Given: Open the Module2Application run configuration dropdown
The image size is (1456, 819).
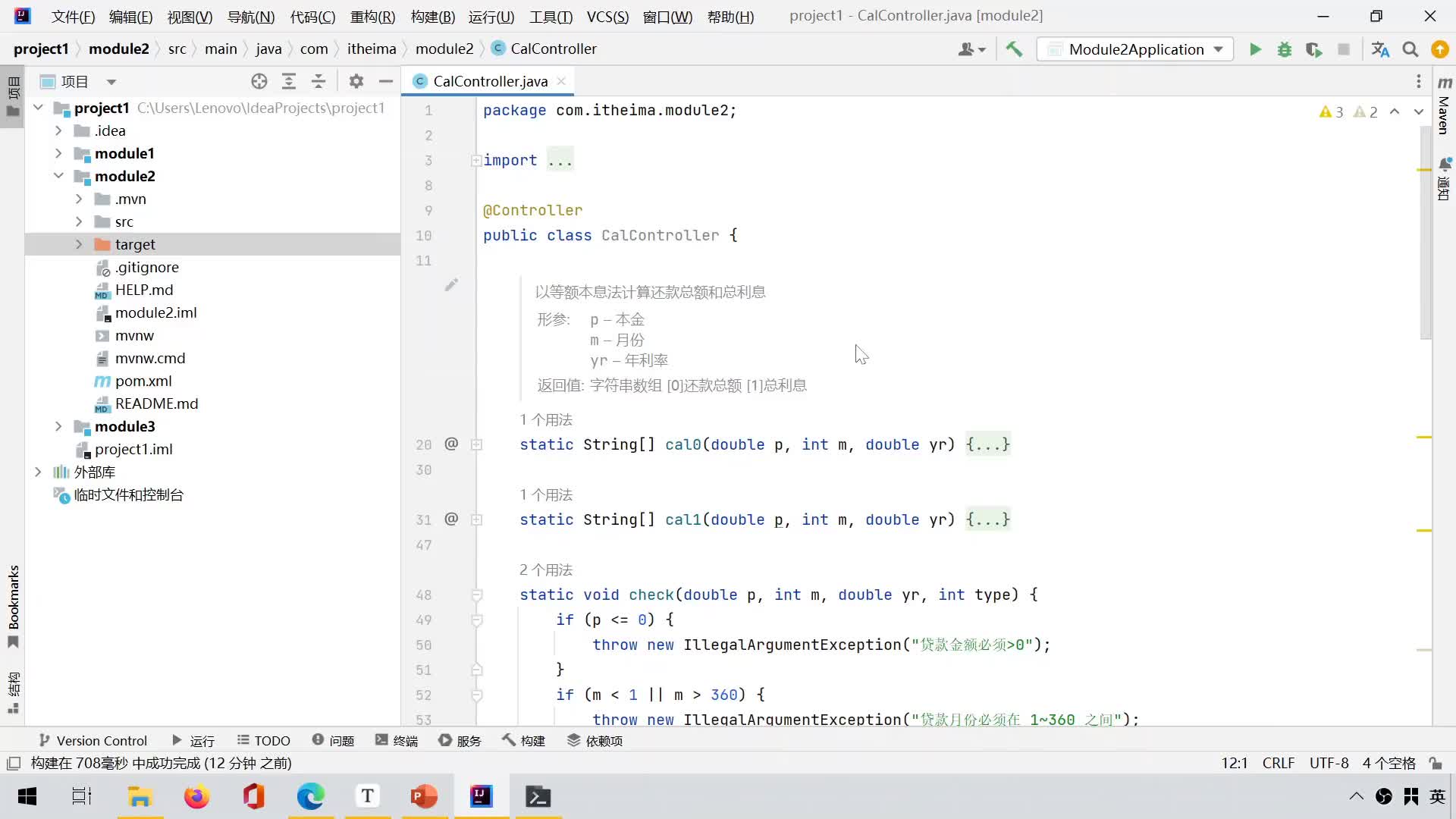Looking at the screenshot, I should pos(1135,49).
